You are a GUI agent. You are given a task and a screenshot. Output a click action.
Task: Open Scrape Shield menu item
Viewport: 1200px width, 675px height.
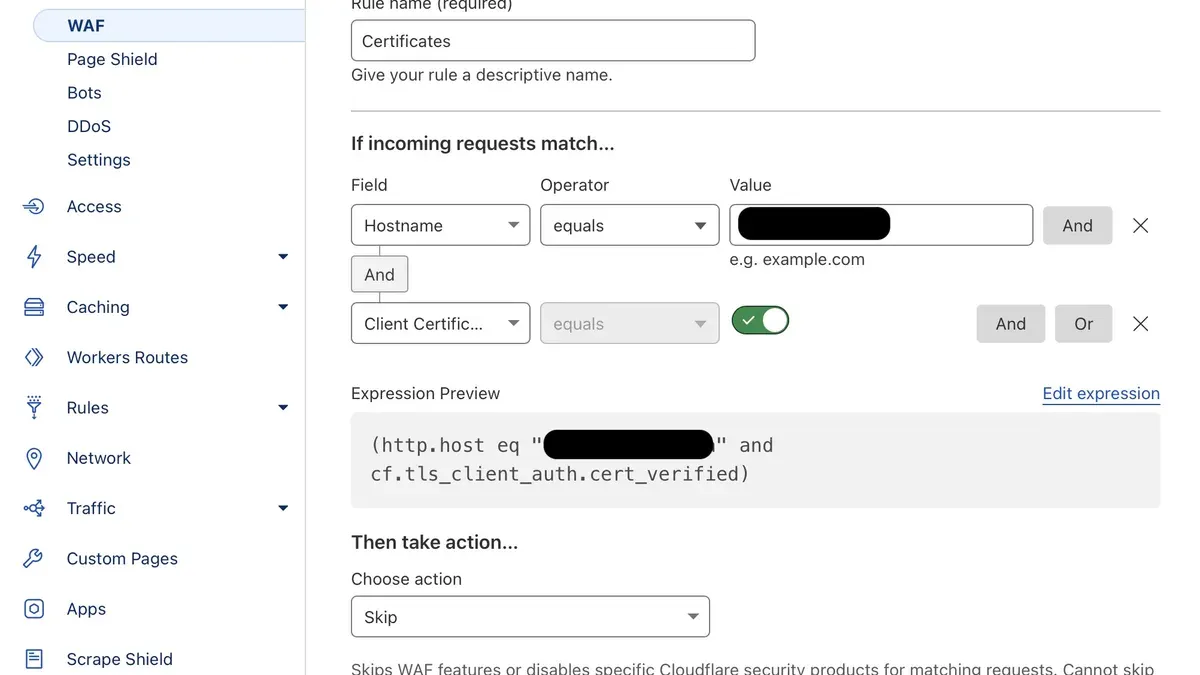click(x=119, y=659)
